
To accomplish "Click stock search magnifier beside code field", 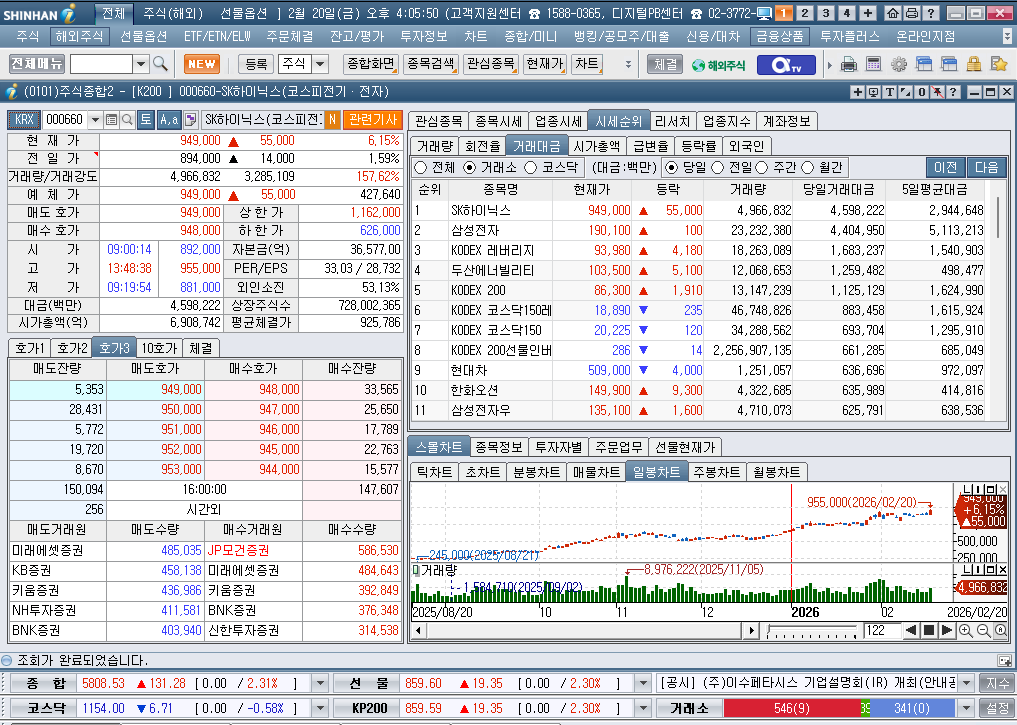I will [x=128, y=119].
